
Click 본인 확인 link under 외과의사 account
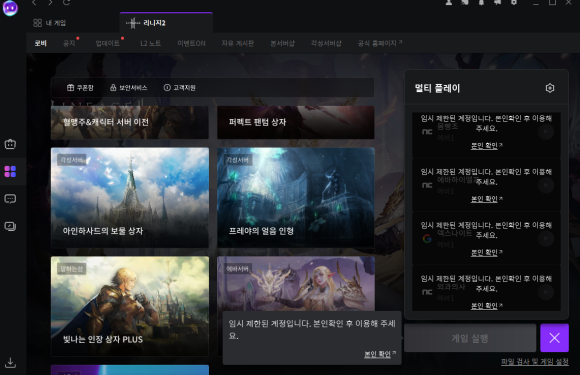(x=486, y=306)
